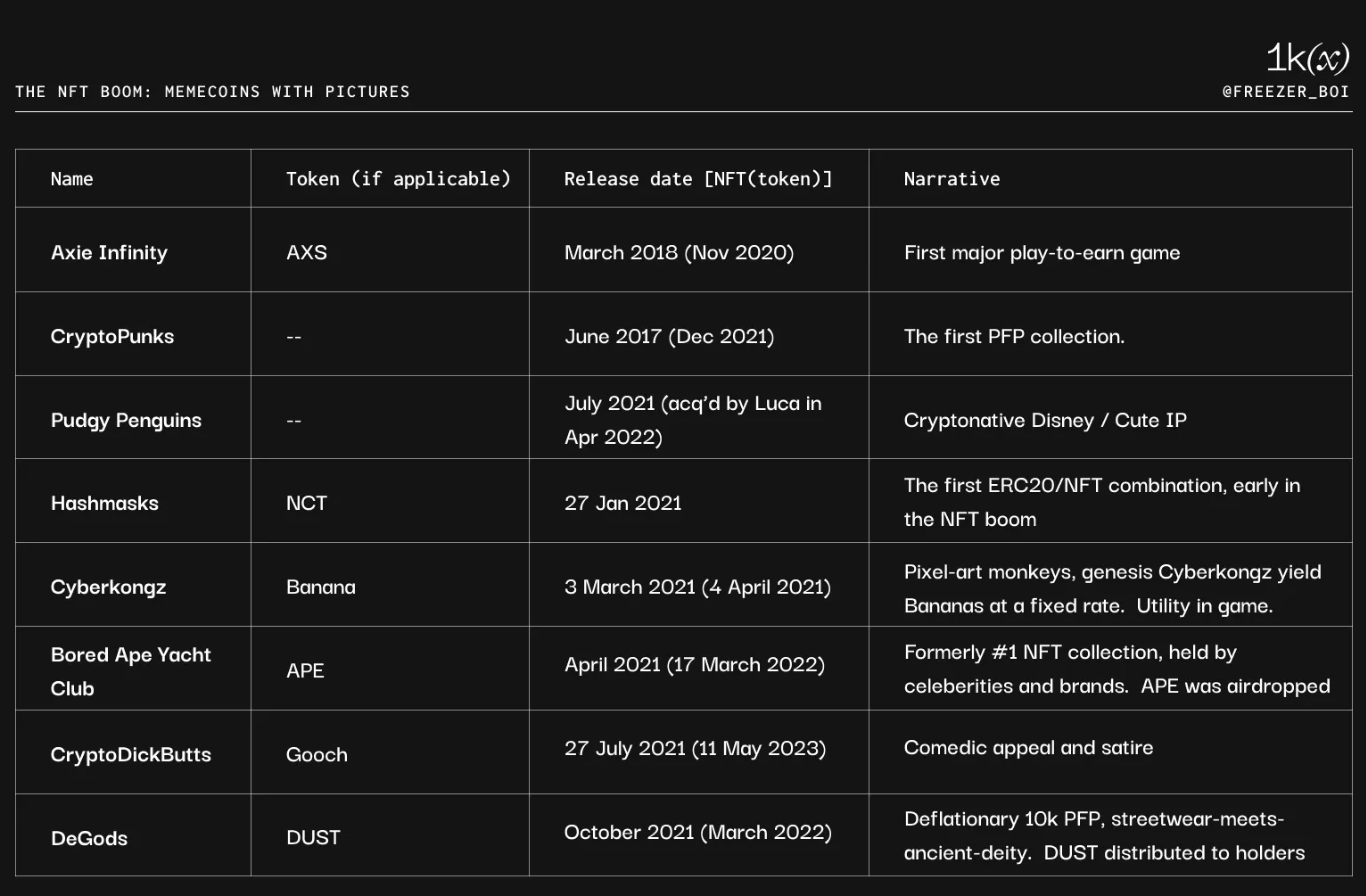
Task: Click the AXS token cell
Action: (306, 252)
